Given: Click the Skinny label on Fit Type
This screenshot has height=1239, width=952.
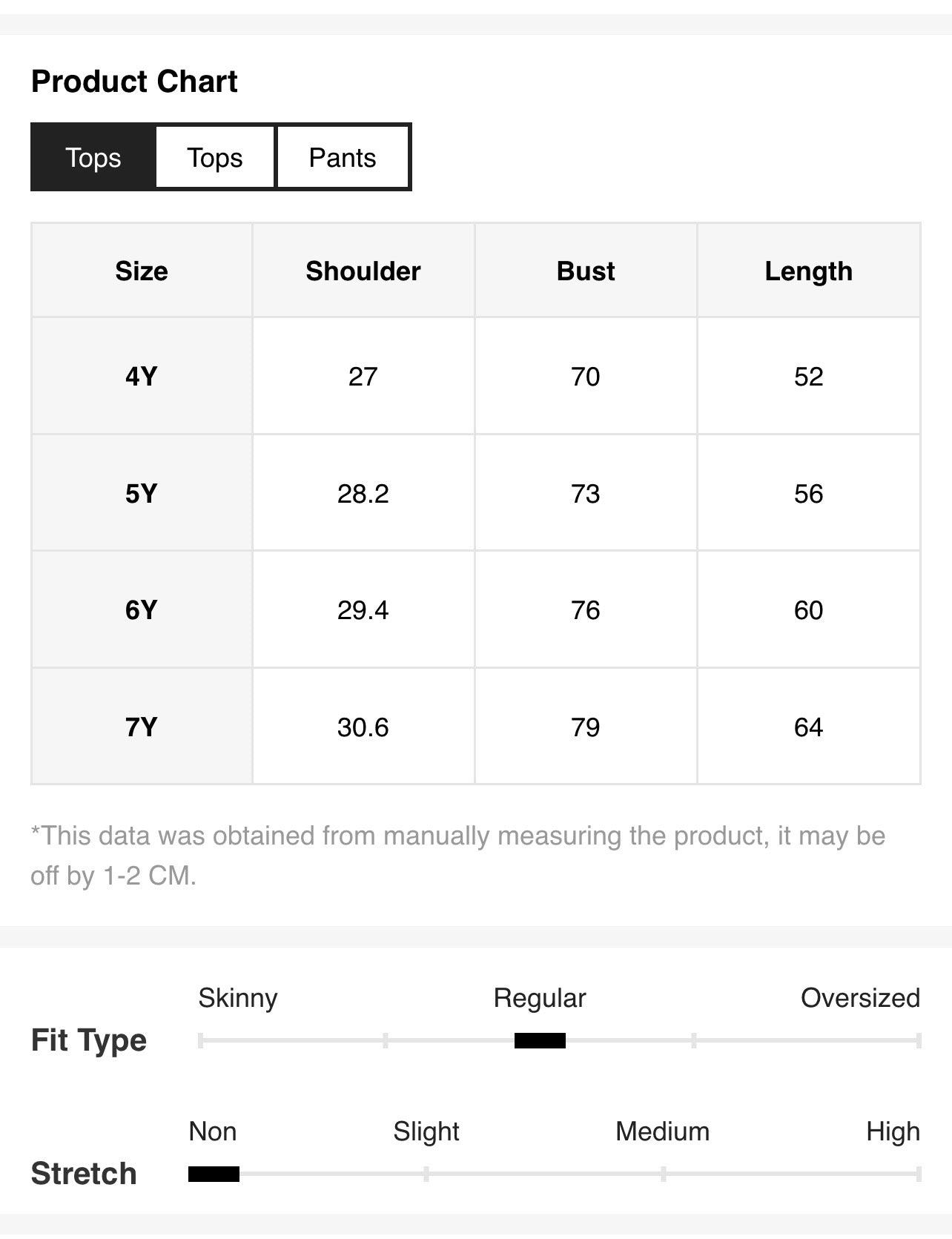Looking at the screenshot, I should tap(237, 998).
